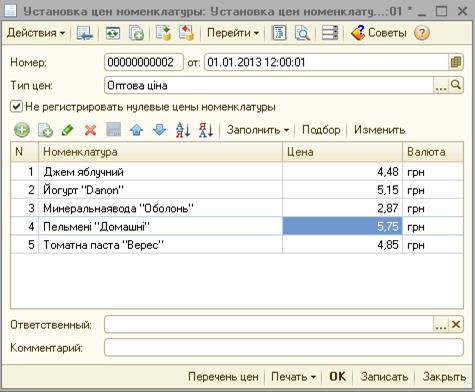Click the gray finish editing icon
This screenshot has height=392, width=475.
pyautogui.click(x=113, y=130)
